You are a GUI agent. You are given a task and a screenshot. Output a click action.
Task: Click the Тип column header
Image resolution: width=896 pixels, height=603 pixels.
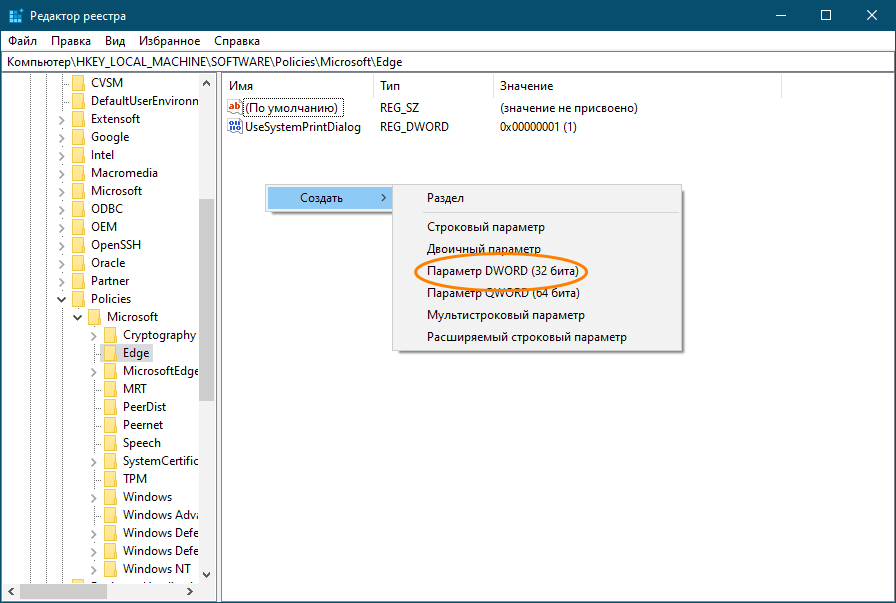[433, 86]
